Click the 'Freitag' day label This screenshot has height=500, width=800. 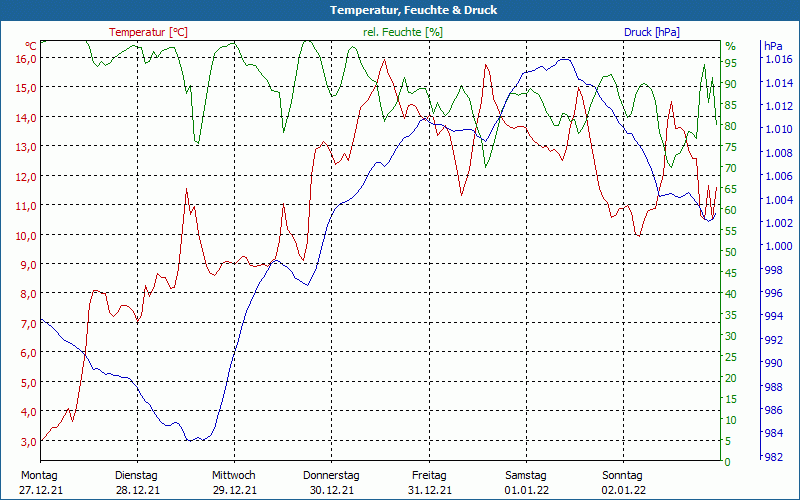[429, 475]
